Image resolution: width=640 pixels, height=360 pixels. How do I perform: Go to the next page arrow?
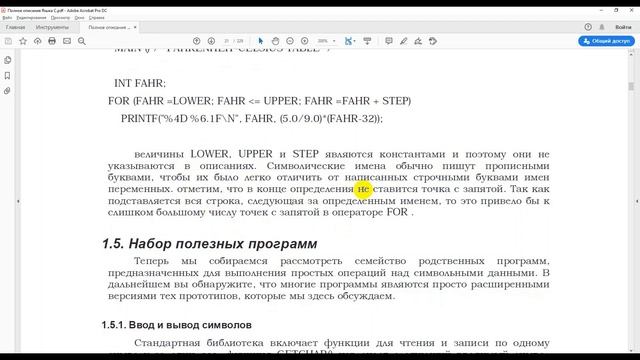pos(211,41)
